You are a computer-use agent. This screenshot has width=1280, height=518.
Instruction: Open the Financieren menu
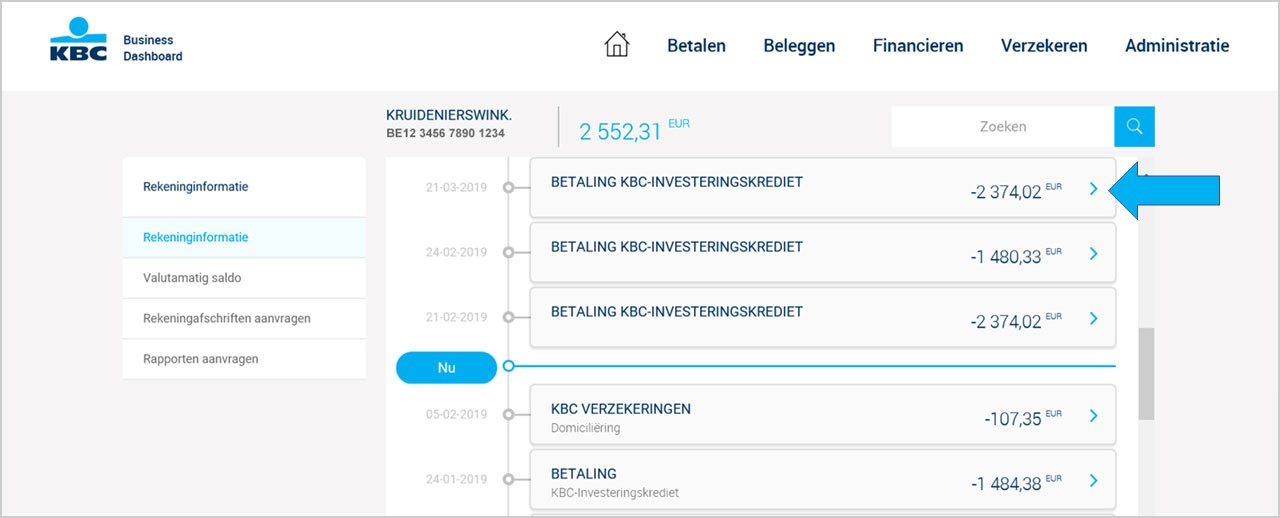point(918,45)
